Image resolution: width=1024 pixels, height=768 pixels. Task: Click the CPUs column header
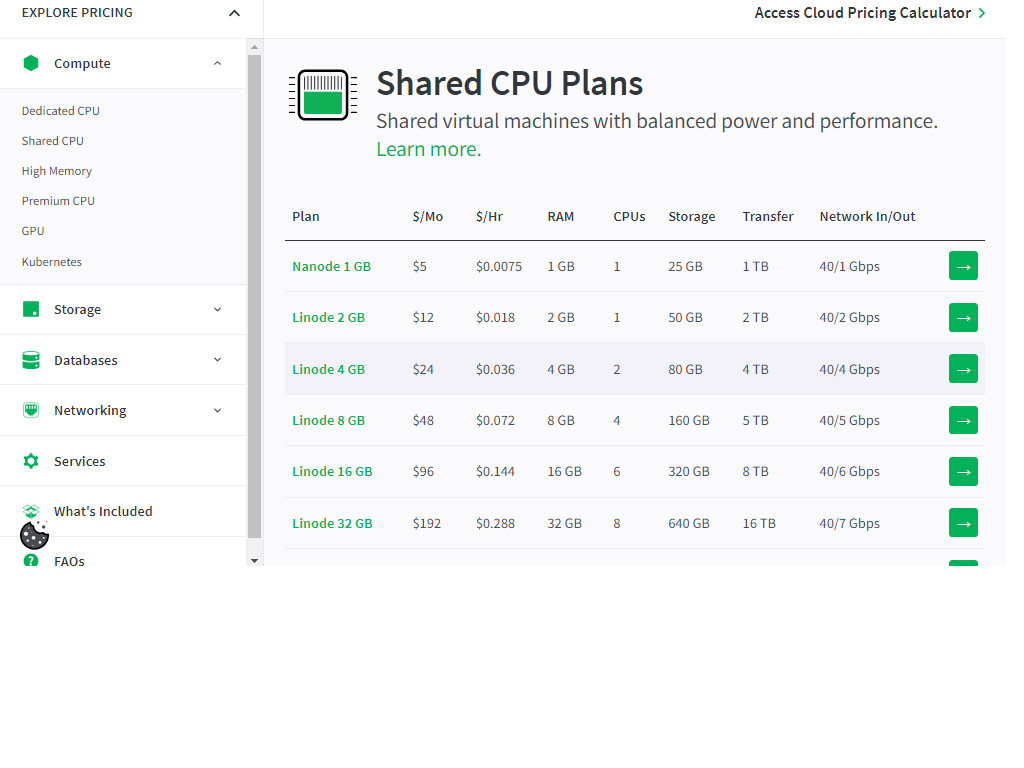(x=629, y=217)
